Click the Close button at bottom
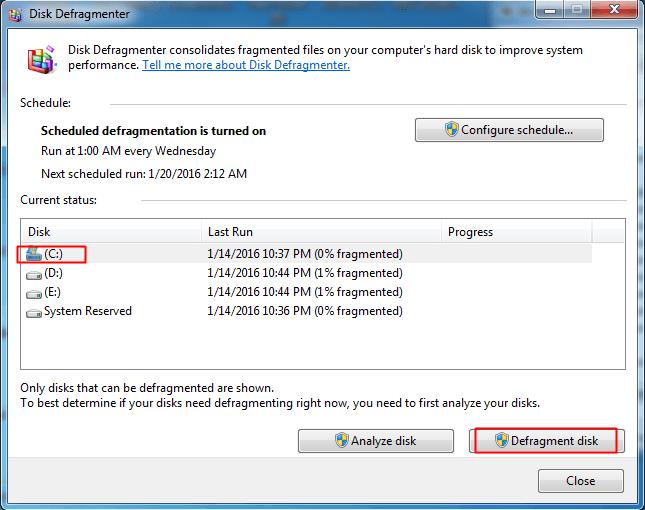This screenshot has height=510, width=645. click(x=581, y=481)
